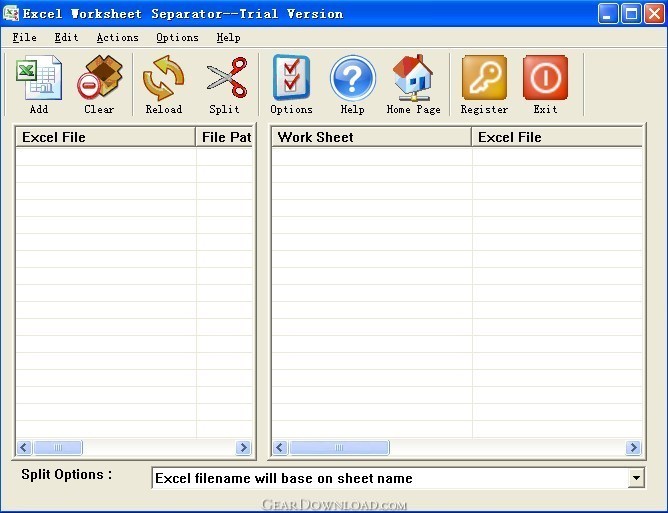
Task: Reload files with the Reload icon
Action: (164, 78)
